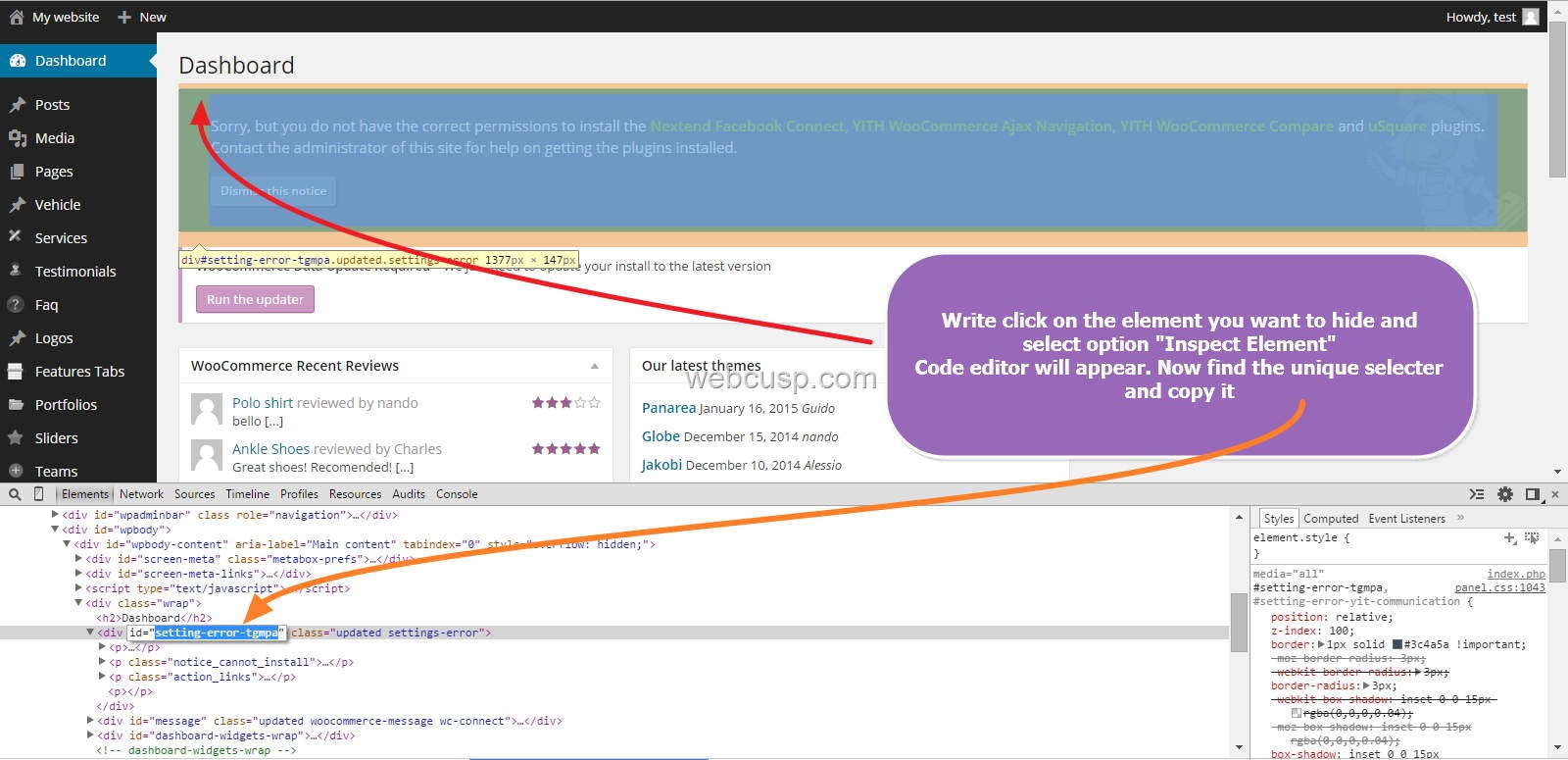Click the Testimonials person icon
Viewport: 1568px width, 760px height.
(x=16, y=271)
